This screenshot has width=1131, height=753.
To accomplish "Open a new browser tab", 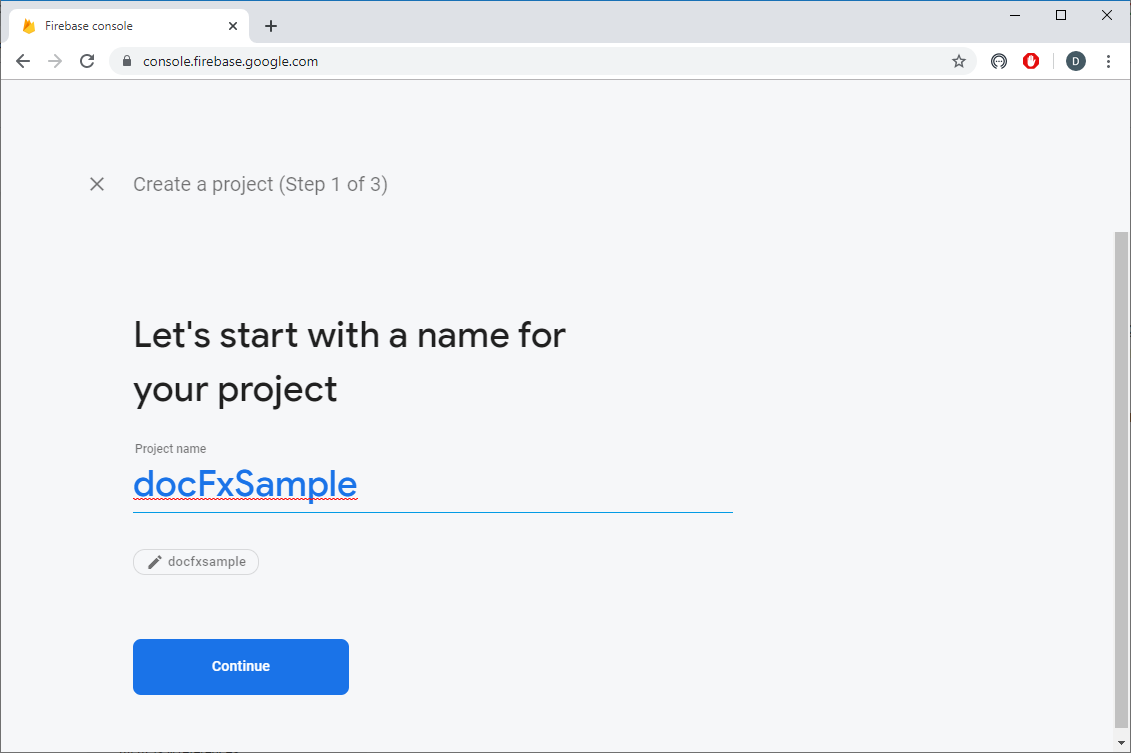I will [x=271, y=26].
